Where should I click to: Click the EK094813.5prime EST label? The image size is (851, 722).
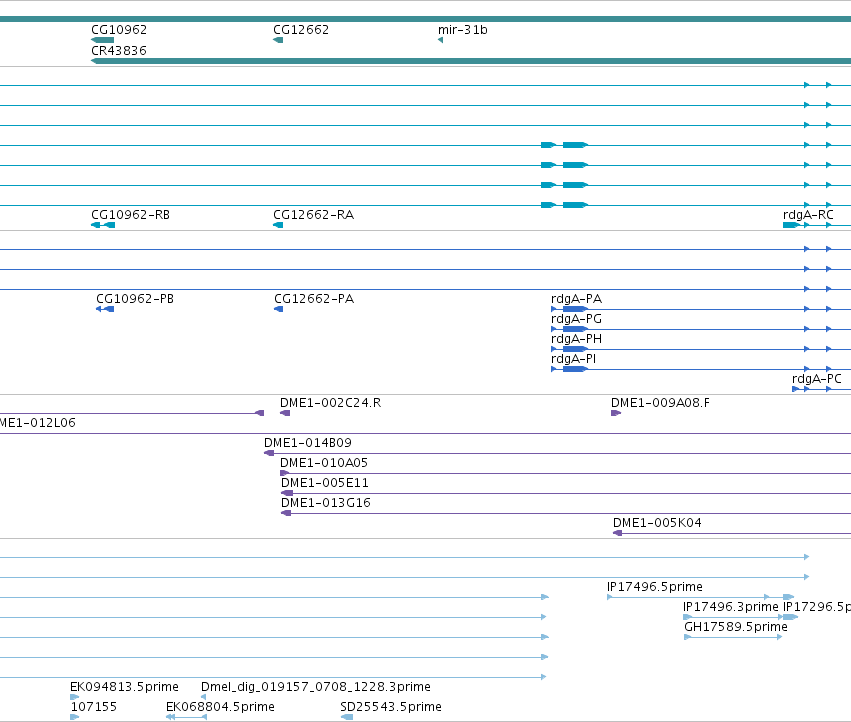(124, 687)
